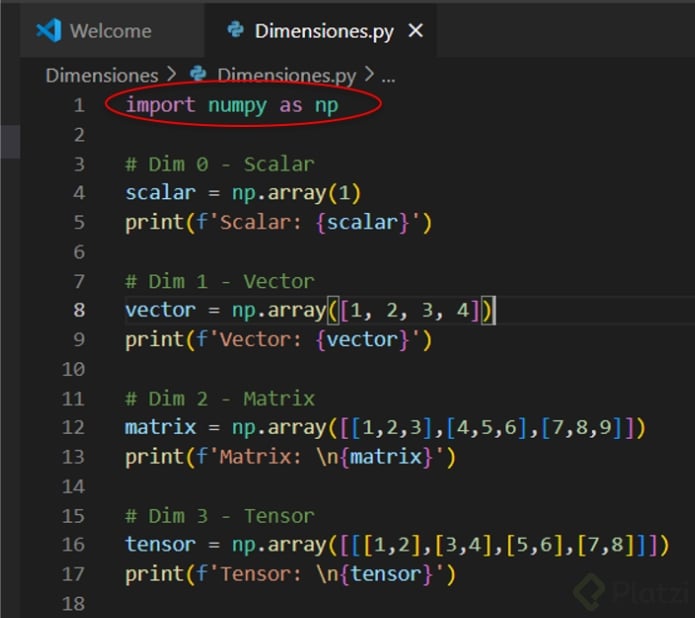Click the print Vector f-string line

pos(278,340)
